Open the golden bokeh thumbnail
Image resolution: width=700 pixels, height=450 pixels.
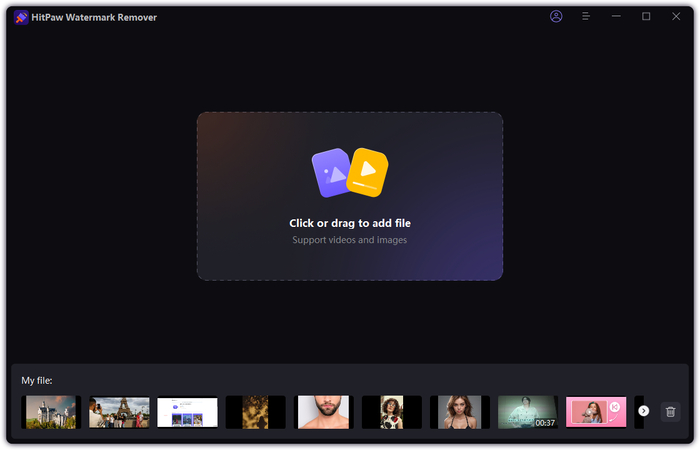click(255, 412)
